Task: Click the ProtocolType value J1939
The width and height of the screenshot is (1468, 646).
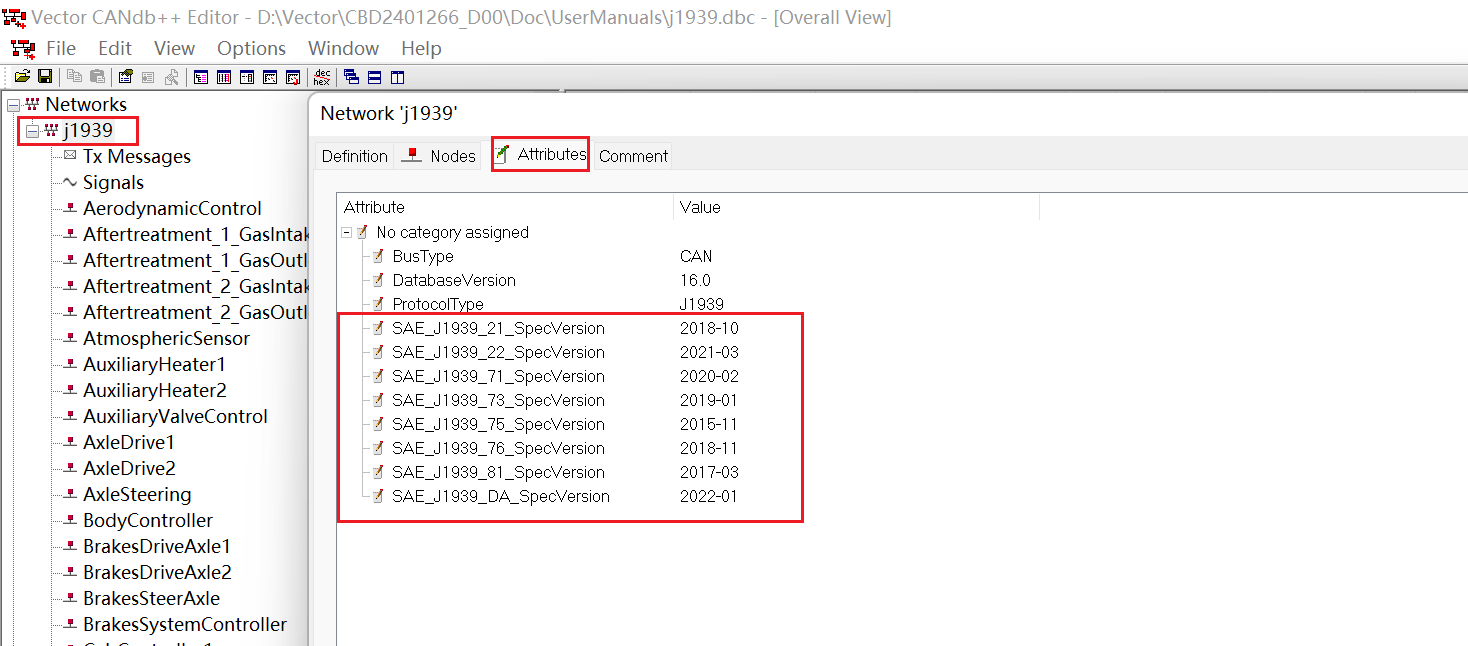Action: click(701, 304)
